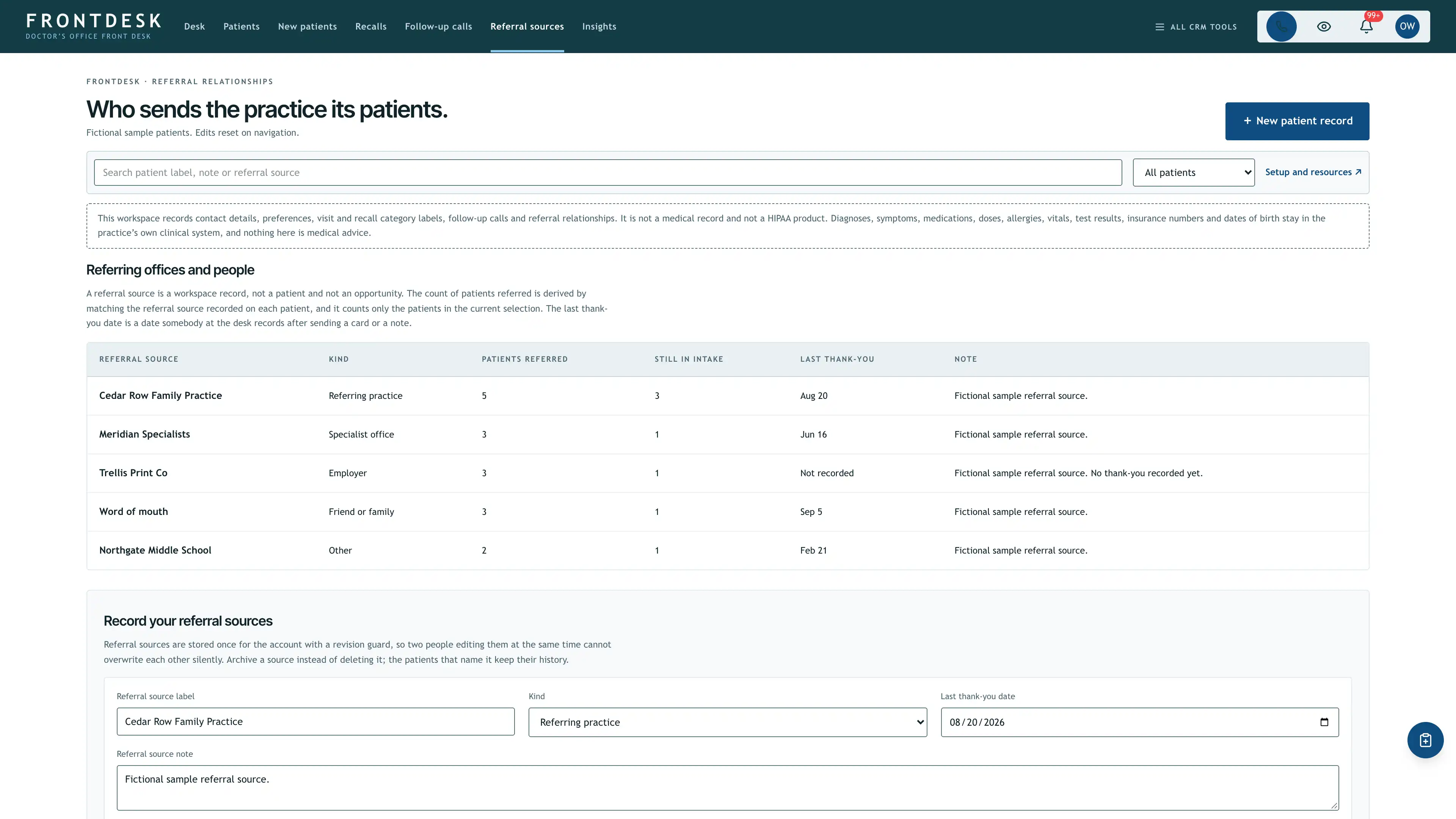
Task: Toggle the eye visibility icon
Action: (1324, 27)
